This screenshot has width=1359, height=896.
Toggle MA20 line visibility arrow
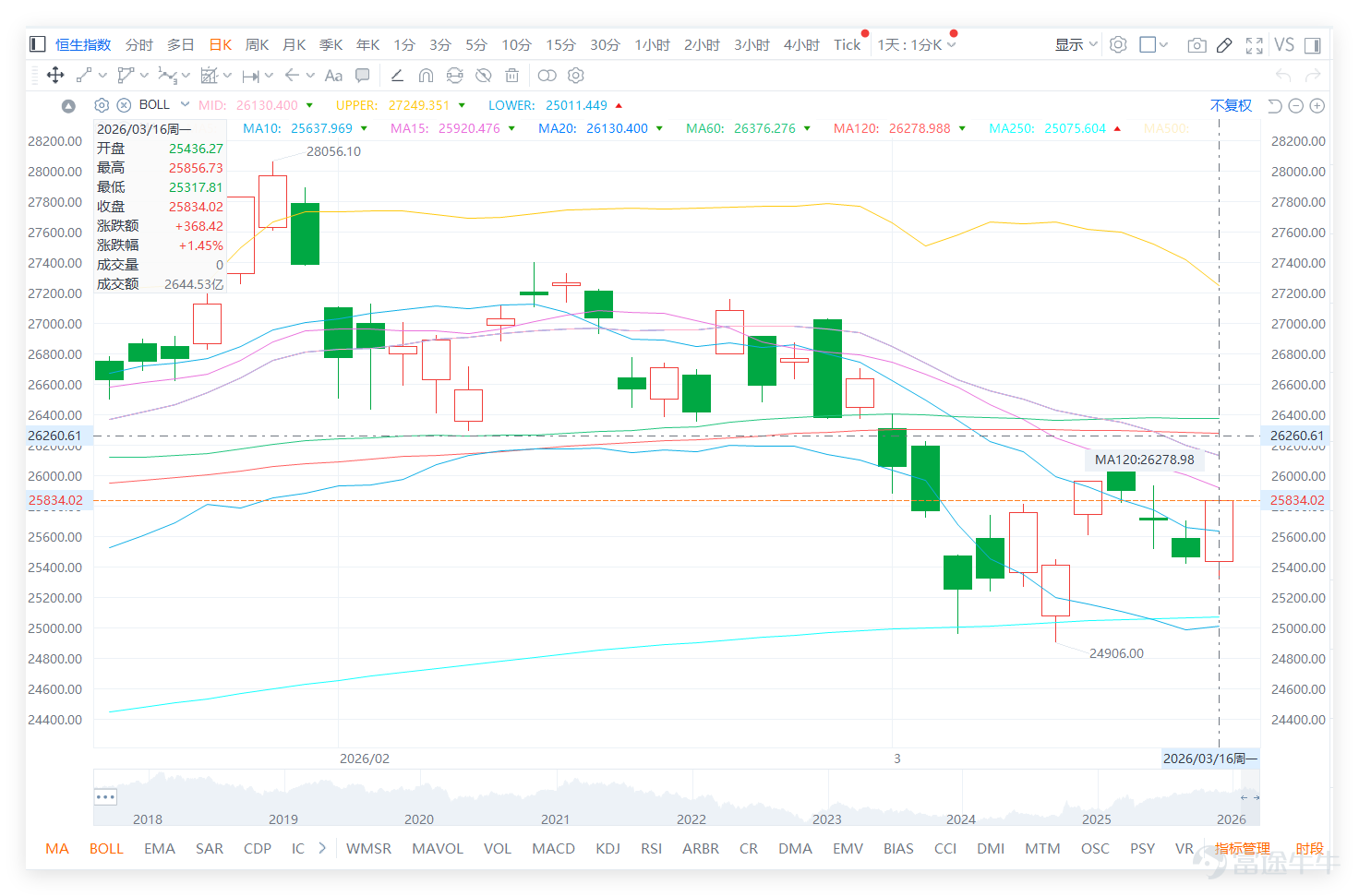[659, 128]
